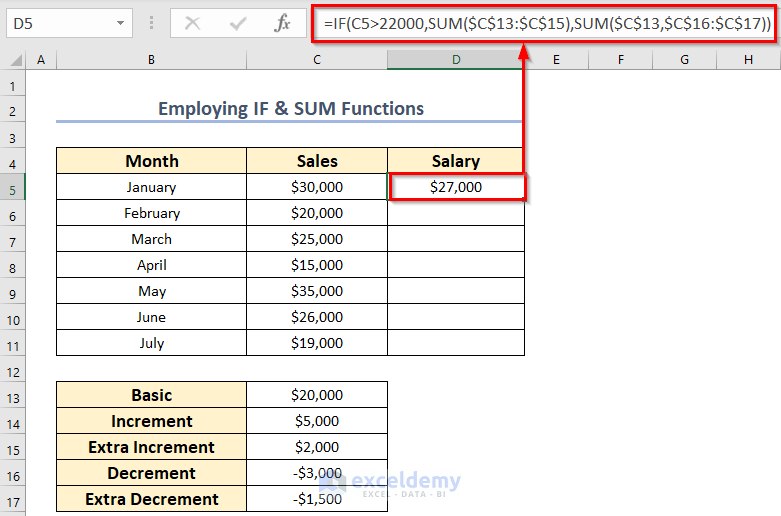Image resolution: width=781 pixels, height=516 pixels.
Task: Select column C header
Action: pos(317,60)
